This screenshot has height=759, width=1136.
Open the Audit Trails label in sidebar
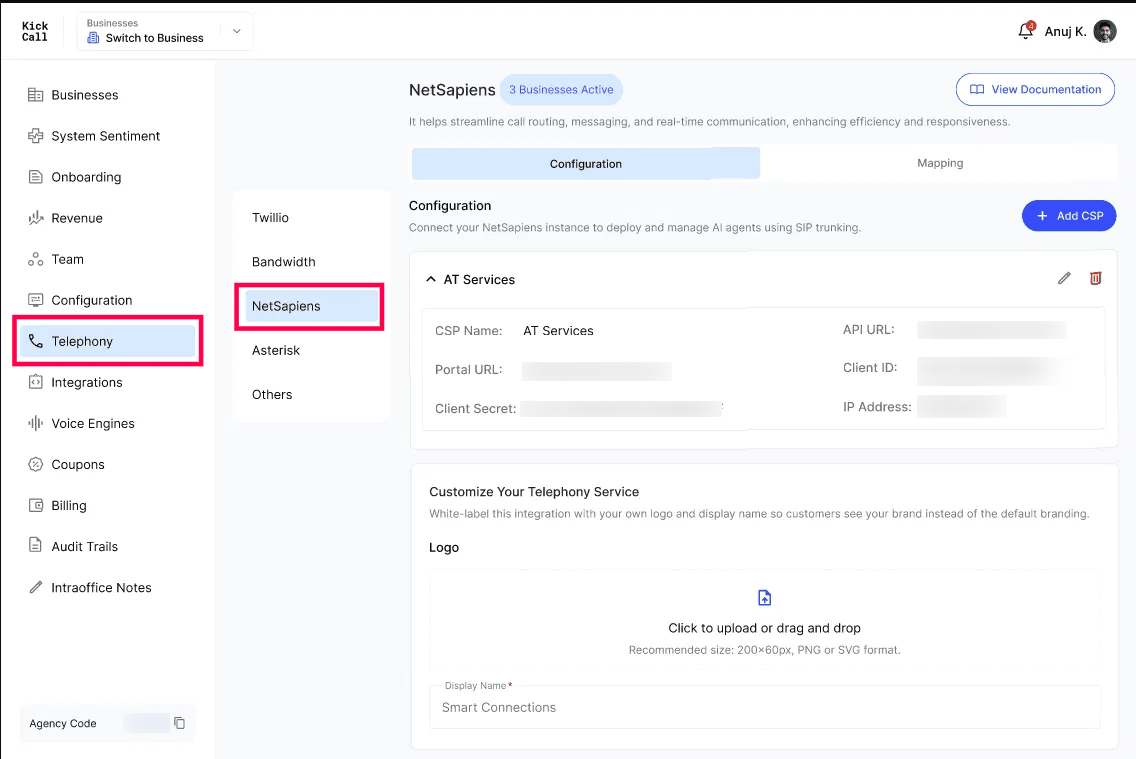tap(84, 547)
